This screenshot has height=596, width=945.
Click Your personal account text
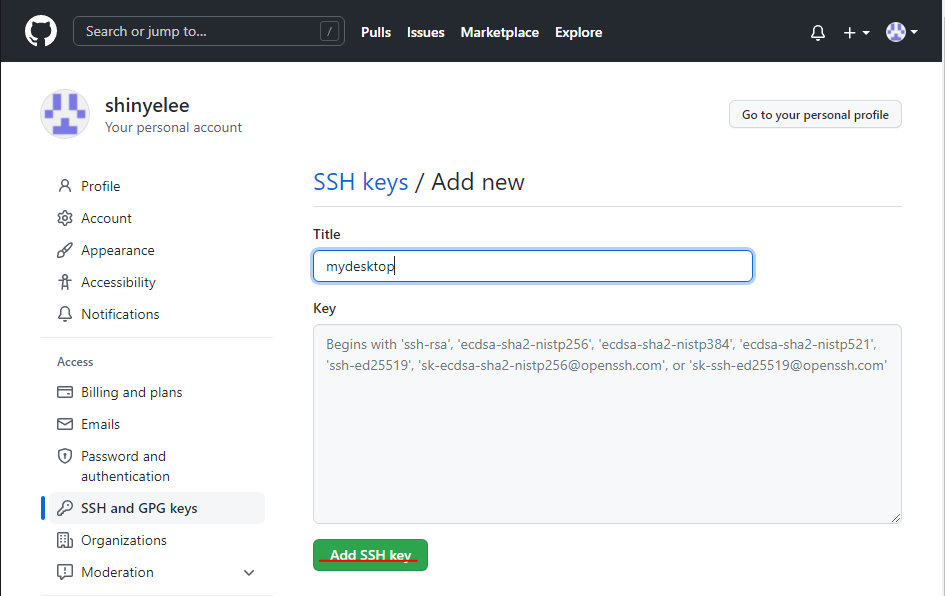(x=174, y=128)
